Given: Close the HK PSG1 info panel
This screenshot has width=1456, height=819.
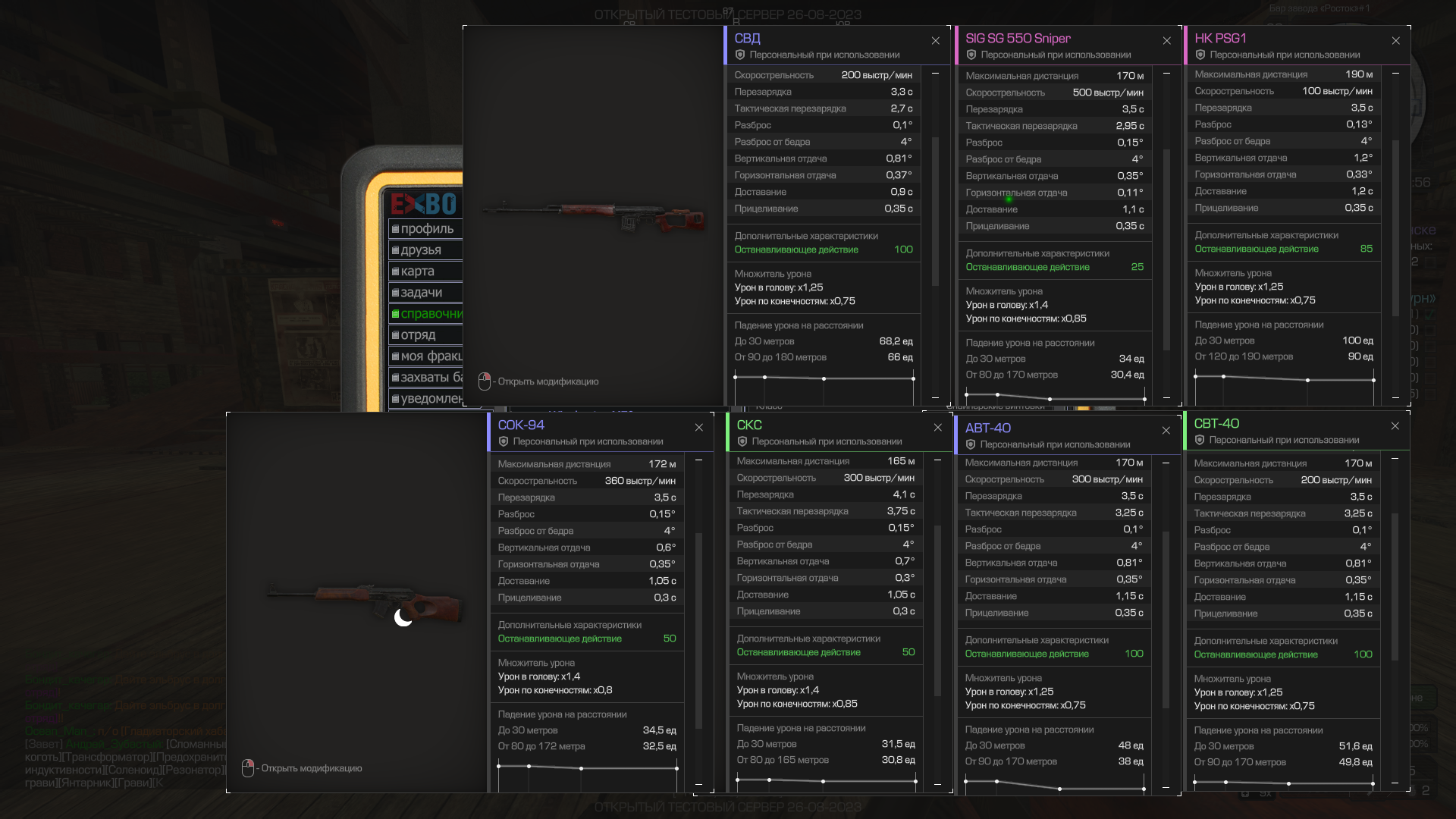Looking at the screenshot, I should click(x=1395, y=41).
